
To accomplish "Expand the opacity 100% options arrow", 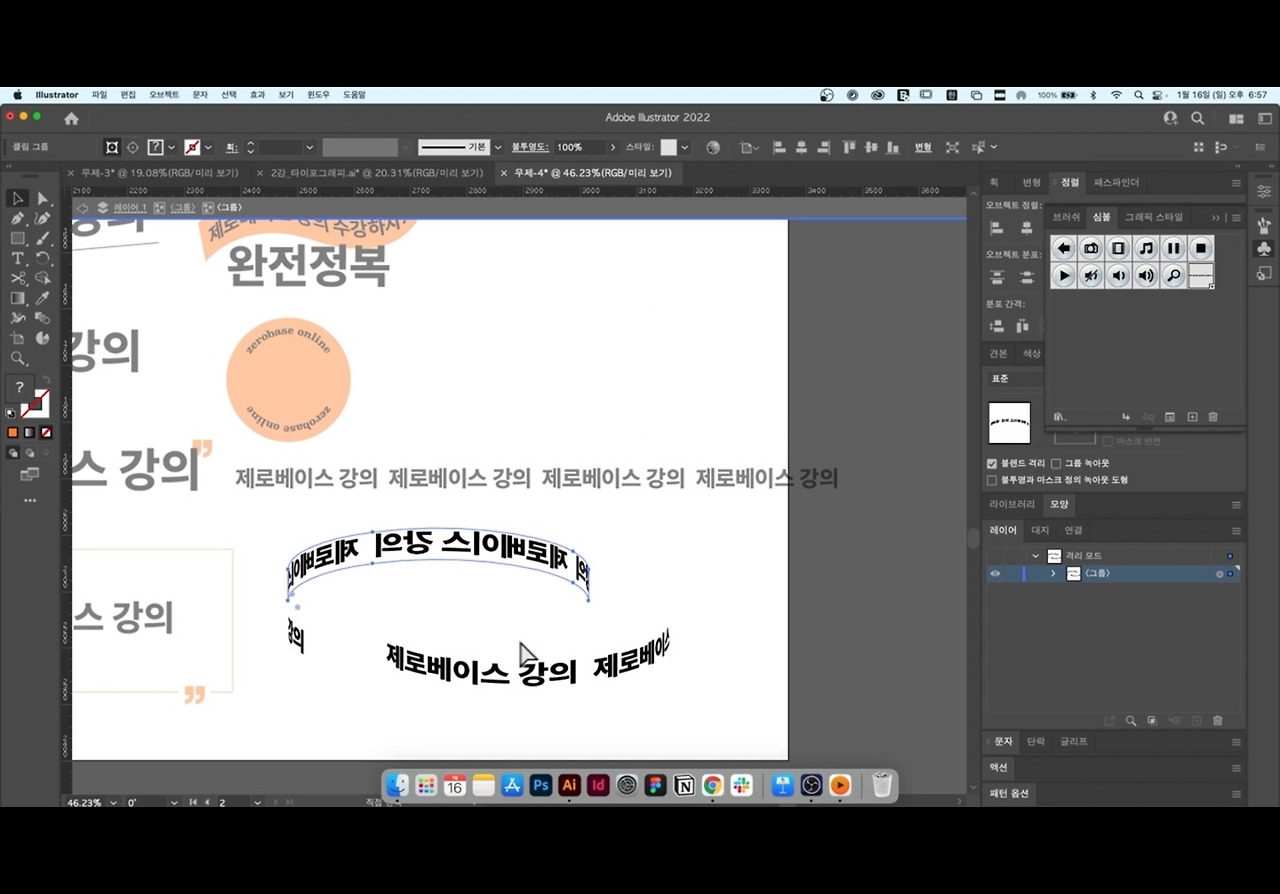I will (x=613, y=147).
